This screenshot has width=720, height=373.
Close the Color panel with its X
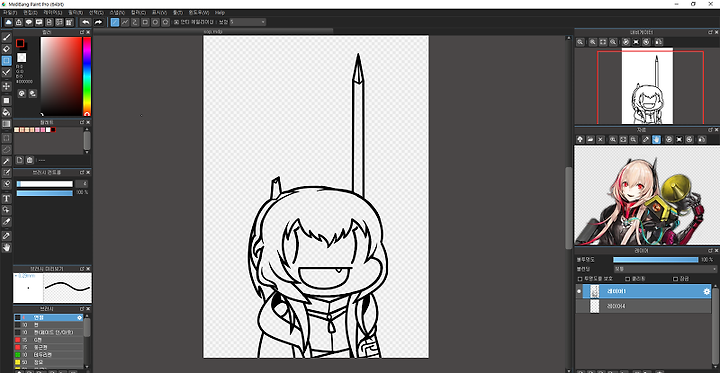click(88, 32)
